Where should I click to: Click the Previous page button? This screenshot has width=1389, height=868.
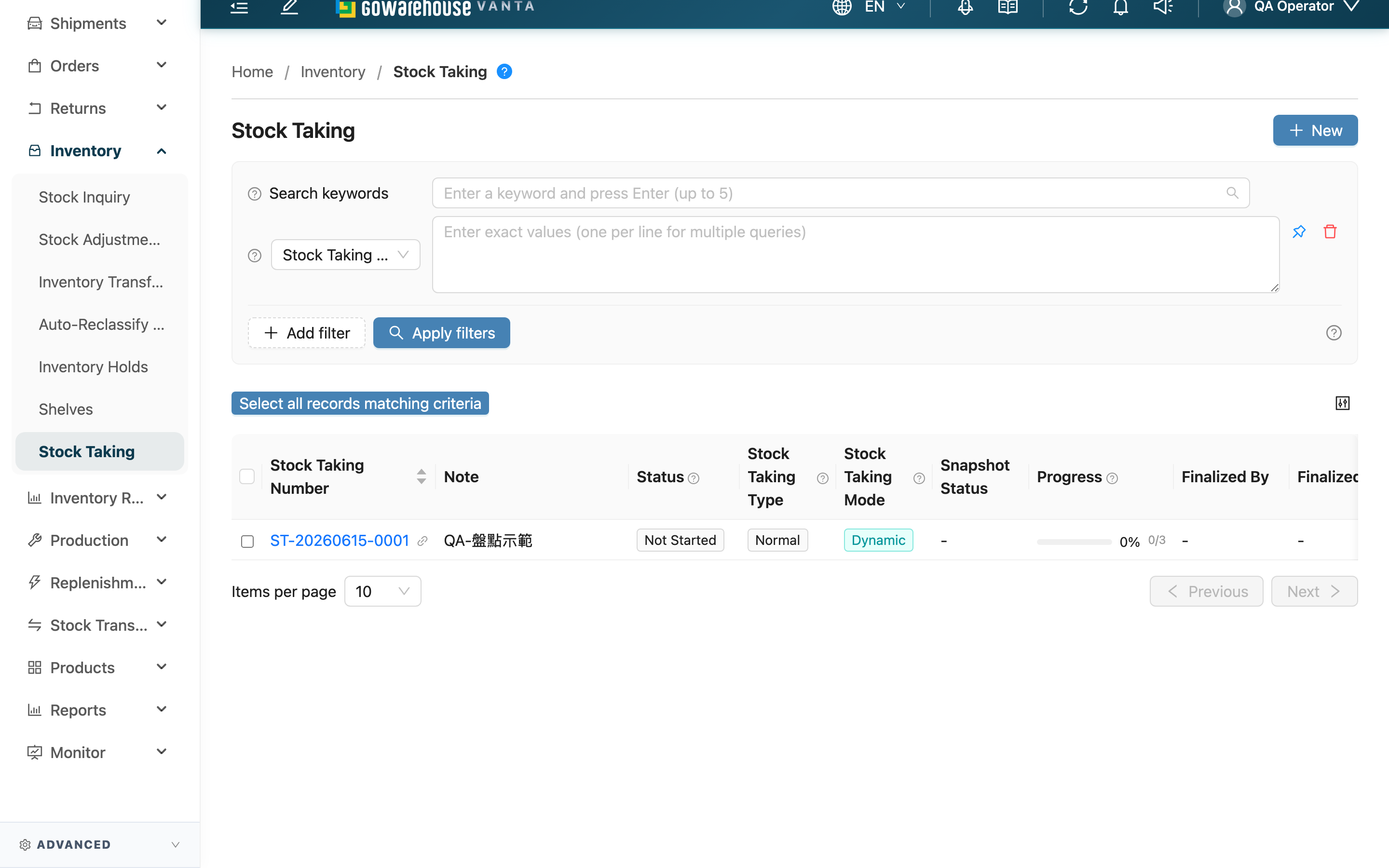(x=1207, y=591)
